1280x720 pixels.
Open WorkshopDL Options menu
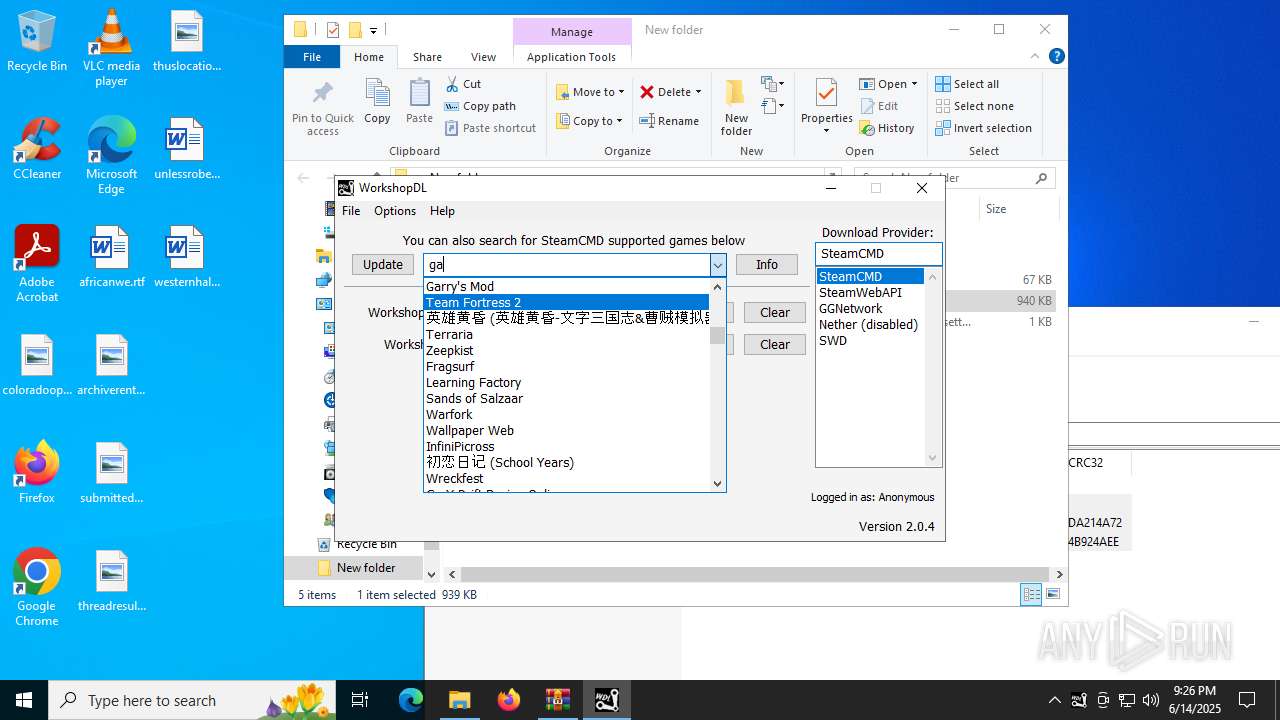click(x=395, y=211)
